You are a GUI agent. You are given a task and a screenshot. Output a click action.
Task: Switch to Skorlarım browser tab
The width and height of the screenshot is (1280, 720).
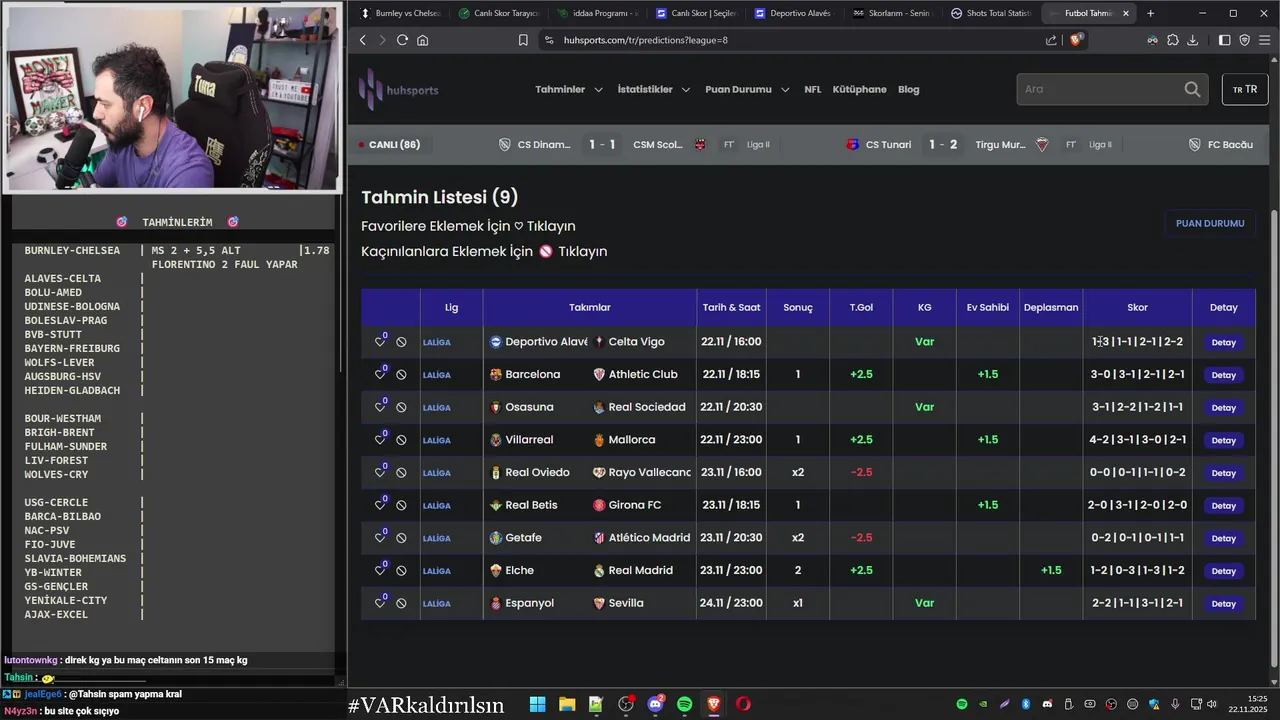coord(893,13)
